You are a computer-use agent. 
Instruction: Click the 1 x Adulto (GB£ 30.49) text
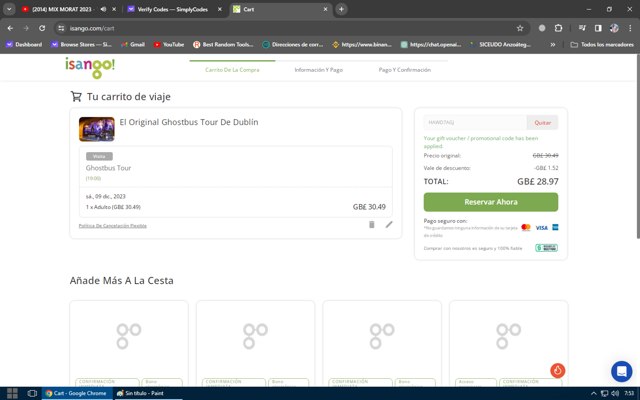(x=113, y=207)
